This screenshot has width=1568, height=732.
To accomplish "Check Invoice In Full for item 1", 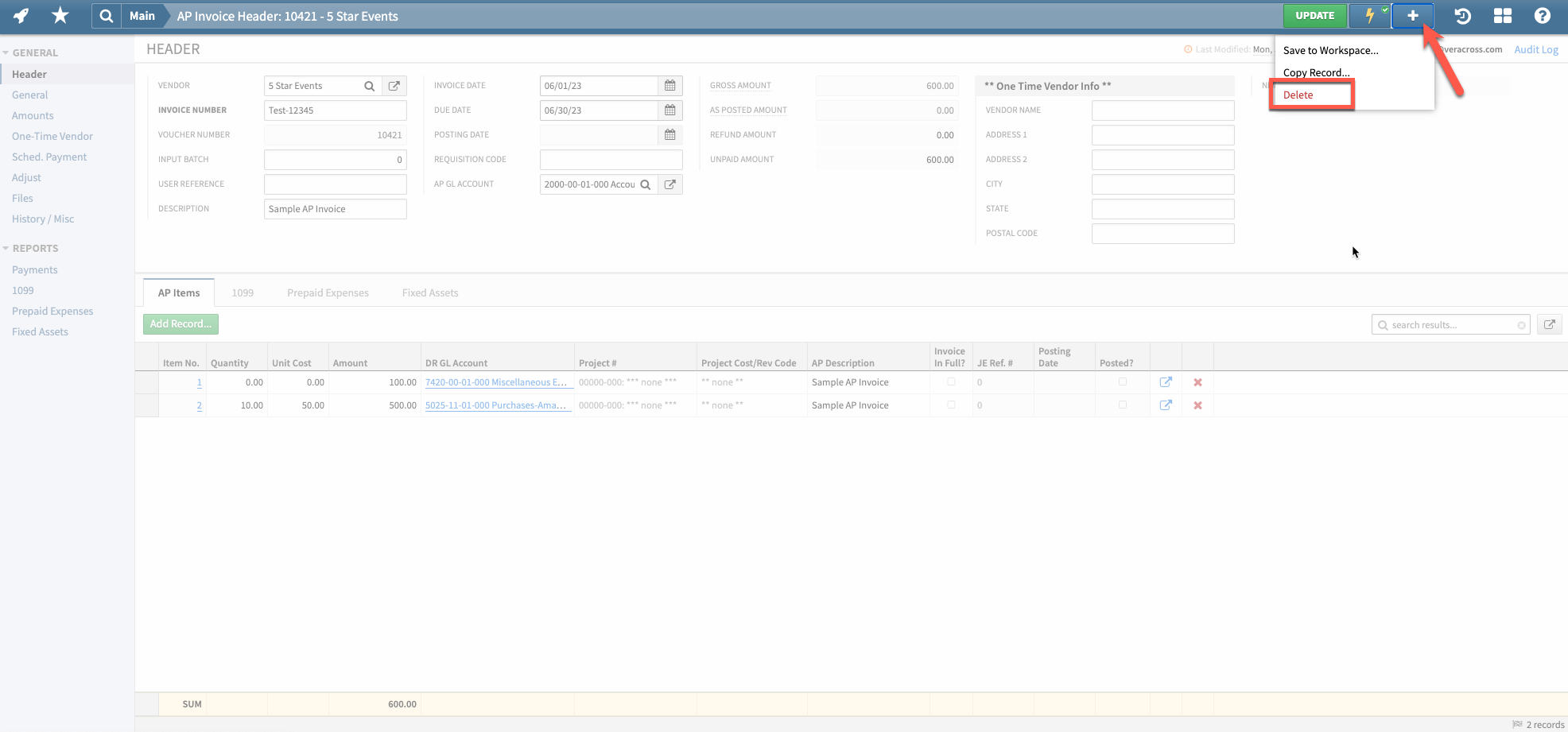I will pos(951,382).
